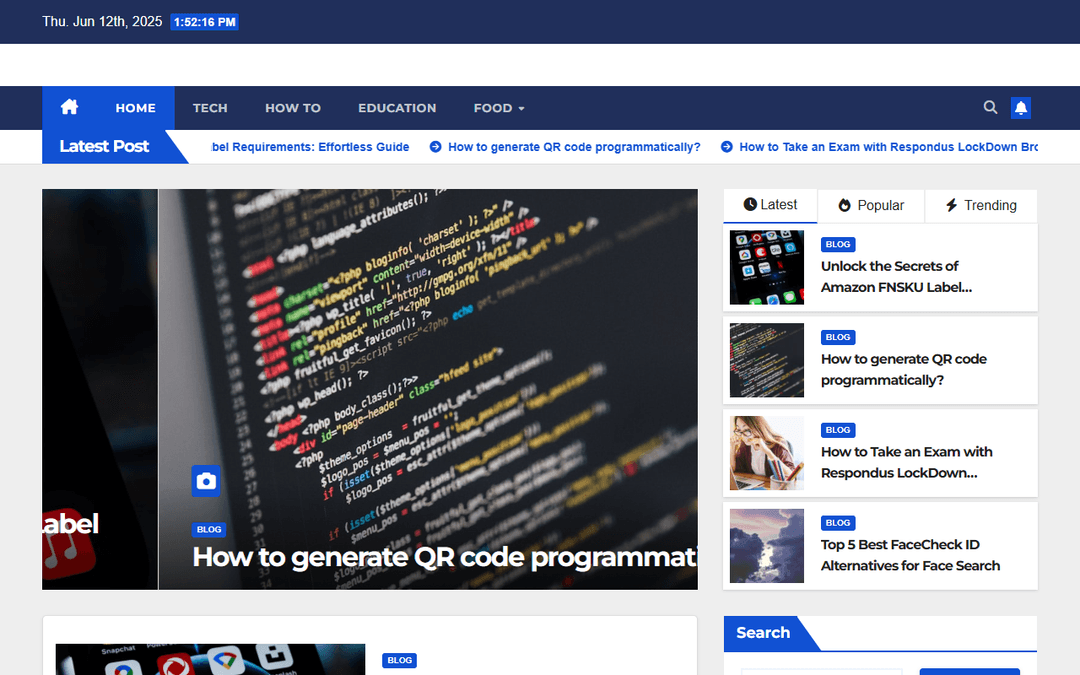Click BLOG tag on the main slider
1080x675 pixels.
pos(209,530)
